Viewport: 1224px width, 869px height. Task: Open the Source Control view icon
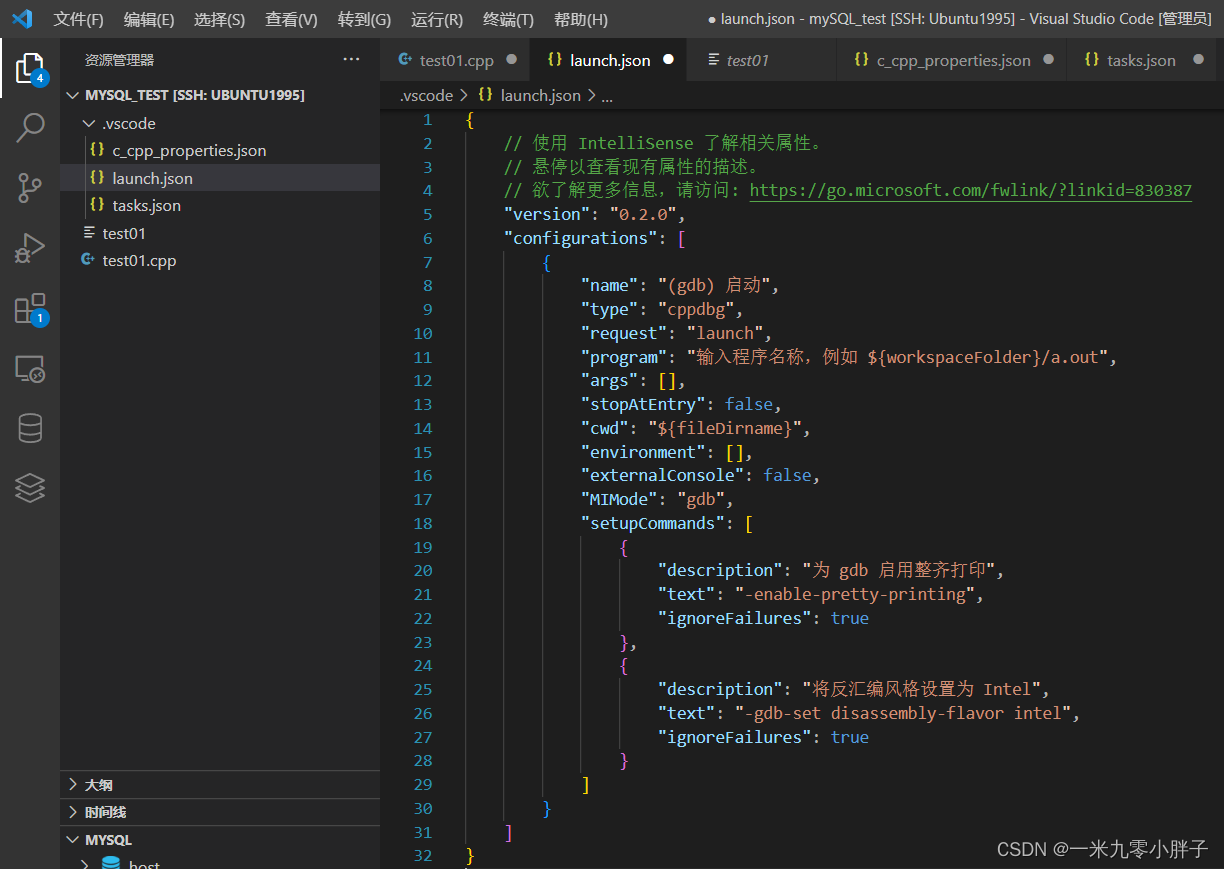point(30,188)
